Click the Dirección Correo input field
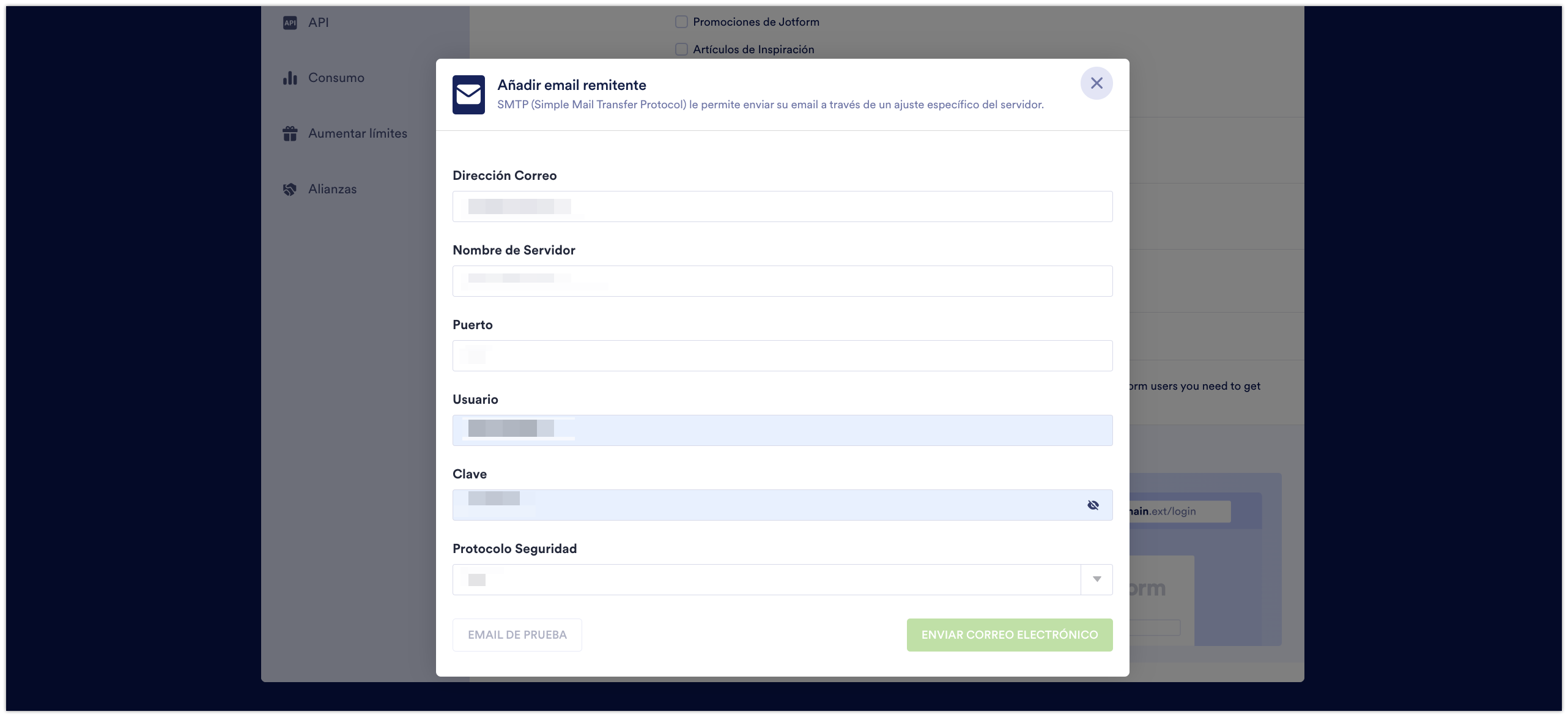Viewport: 1568px width, 717px height. [782, 207]
